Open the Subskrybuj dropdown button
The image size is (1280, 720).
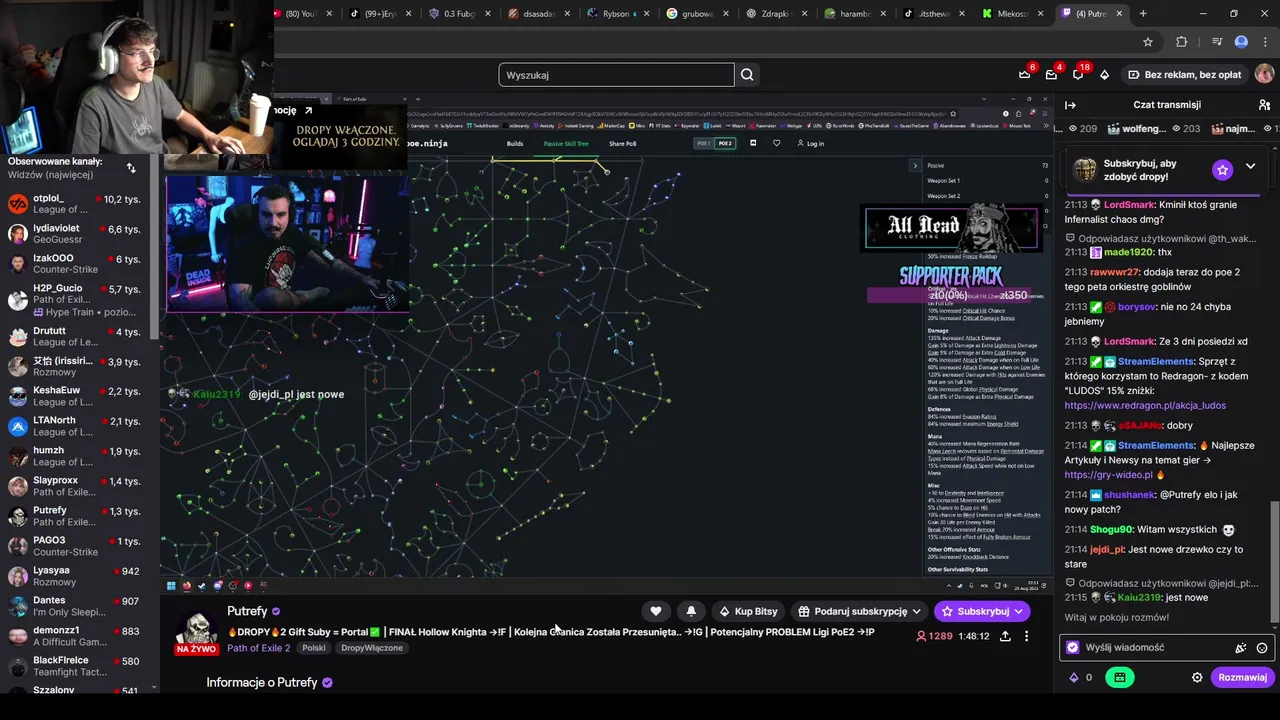(x=982, y=611)
